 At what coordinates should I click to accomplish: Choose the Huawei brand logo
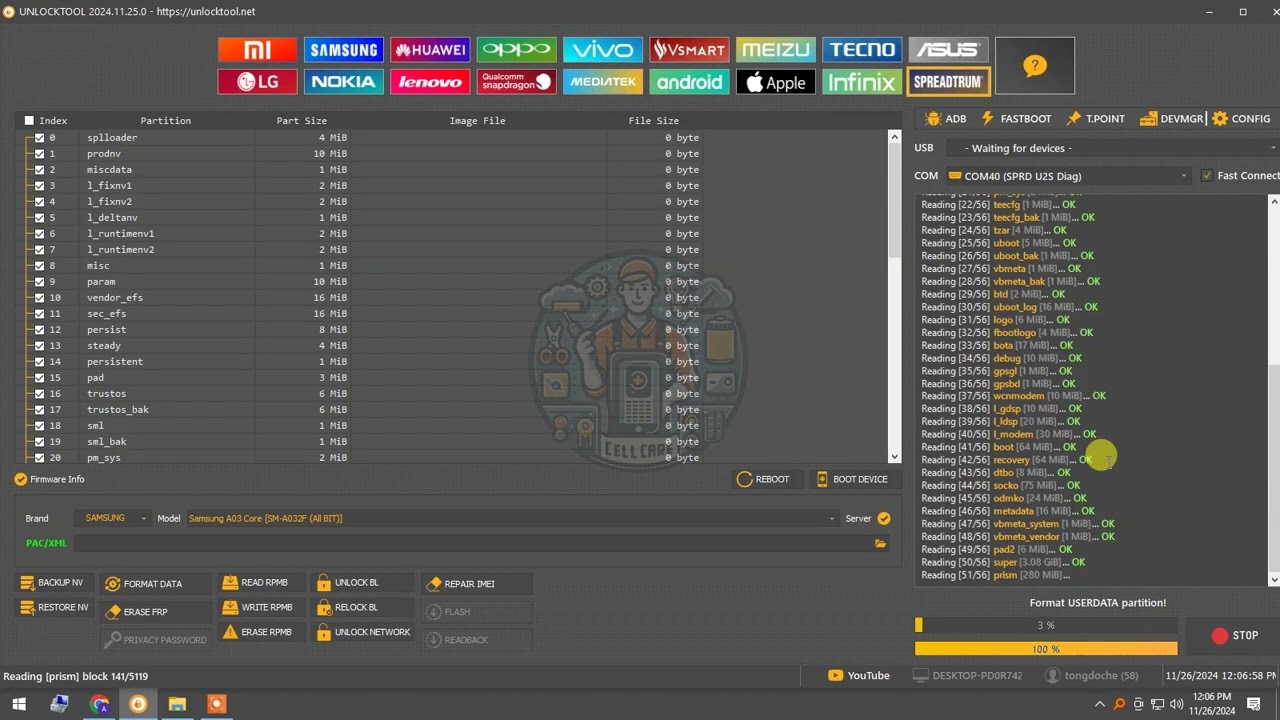[x=430, y=50]
